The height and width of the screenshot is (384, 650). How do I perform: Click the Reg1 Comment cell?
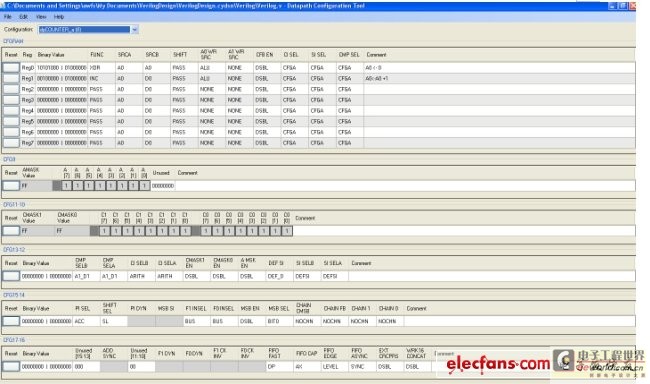(x=499, y=78)
